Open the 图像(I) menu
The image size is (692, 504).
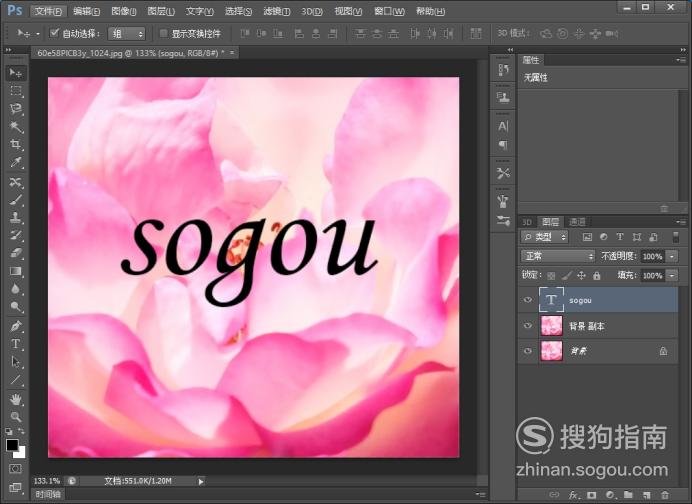(124, 11)
